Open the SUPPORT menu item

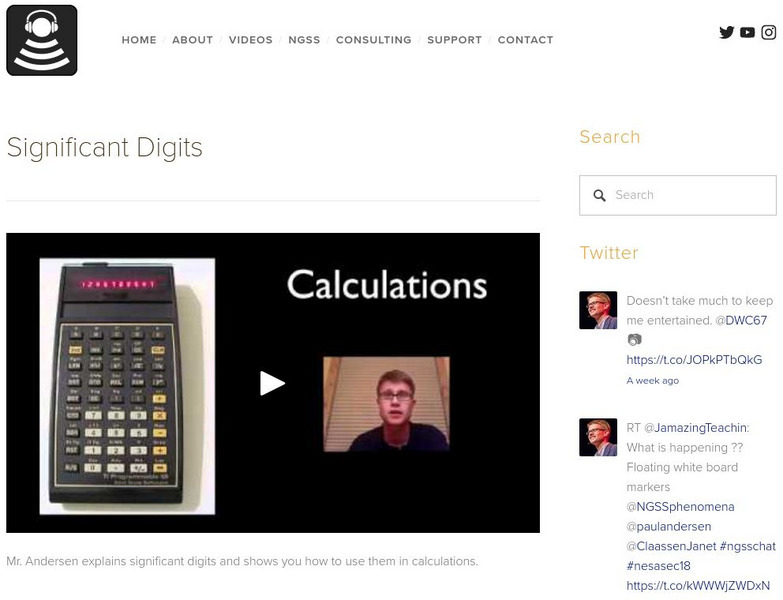(454, 40)
